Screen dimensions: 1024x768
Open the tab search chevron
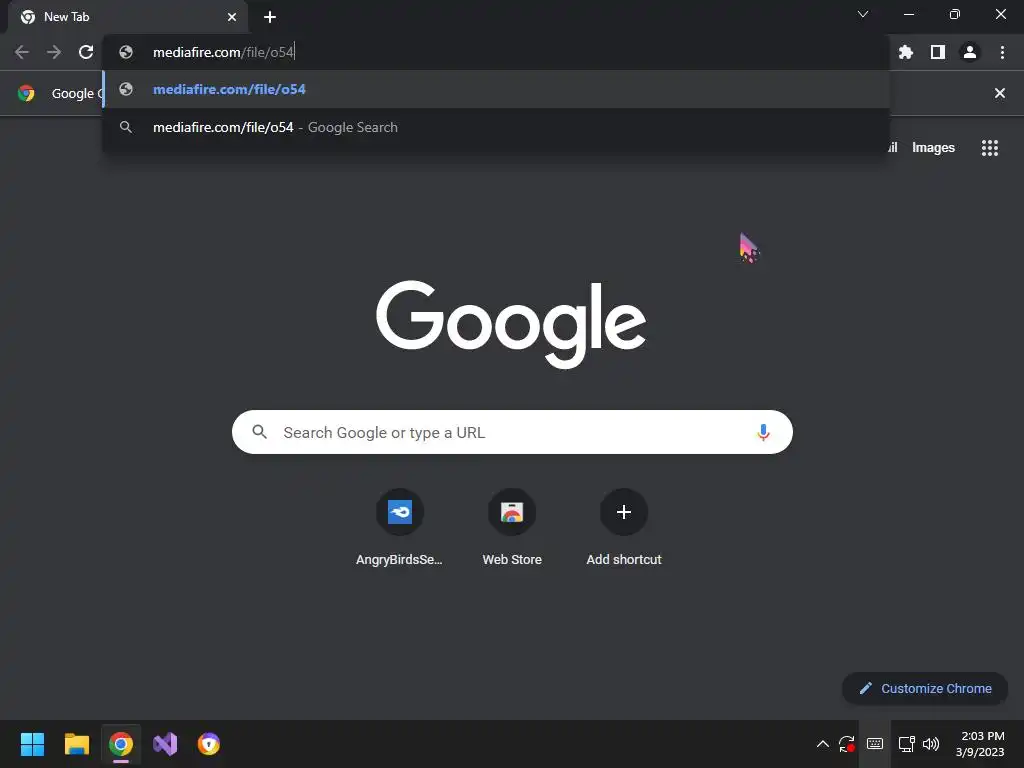tap(863, 14)
